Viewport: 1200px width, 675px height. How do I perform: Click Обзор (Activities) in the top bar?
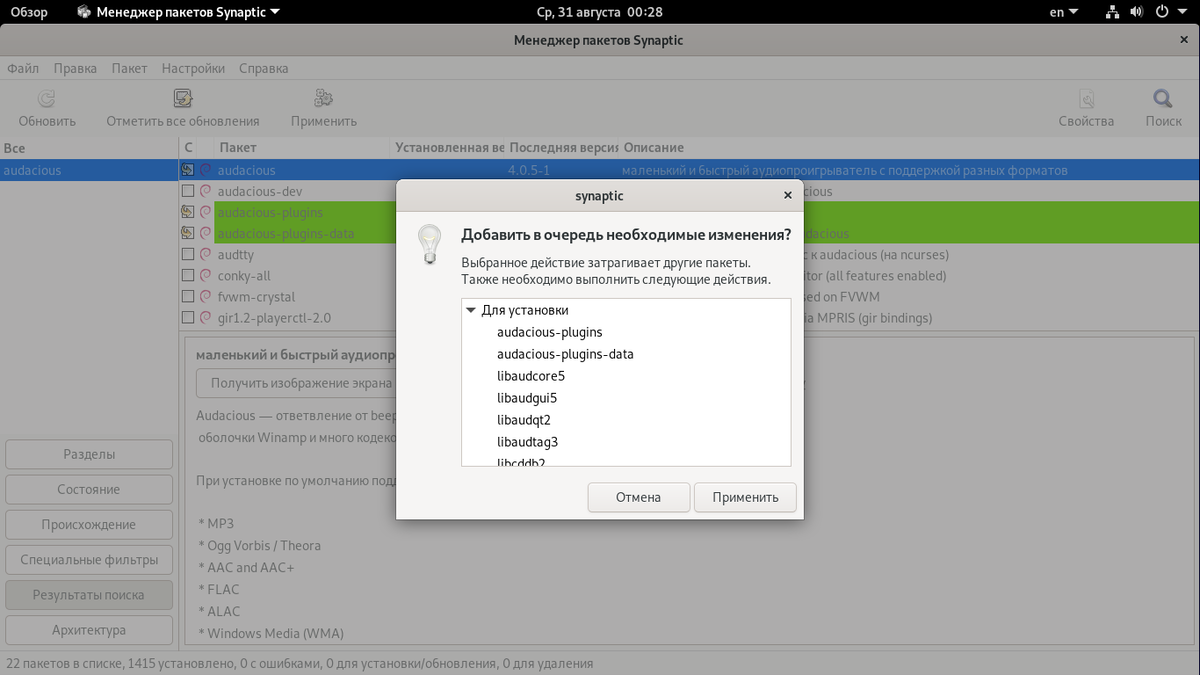coord(29,12)
